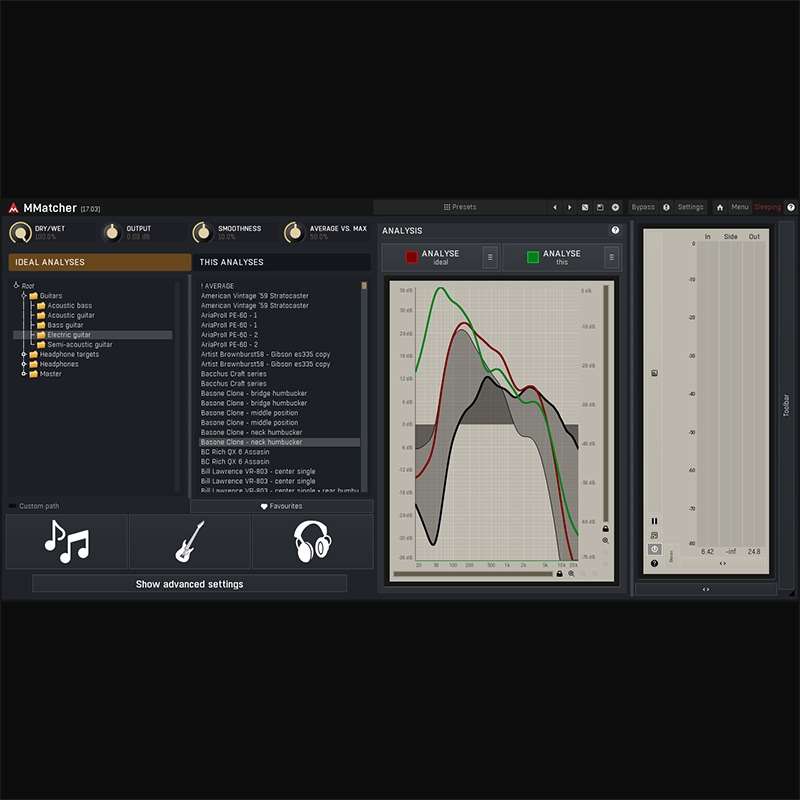Click the vertical zoom magnifier in graph

coord(606,540)
